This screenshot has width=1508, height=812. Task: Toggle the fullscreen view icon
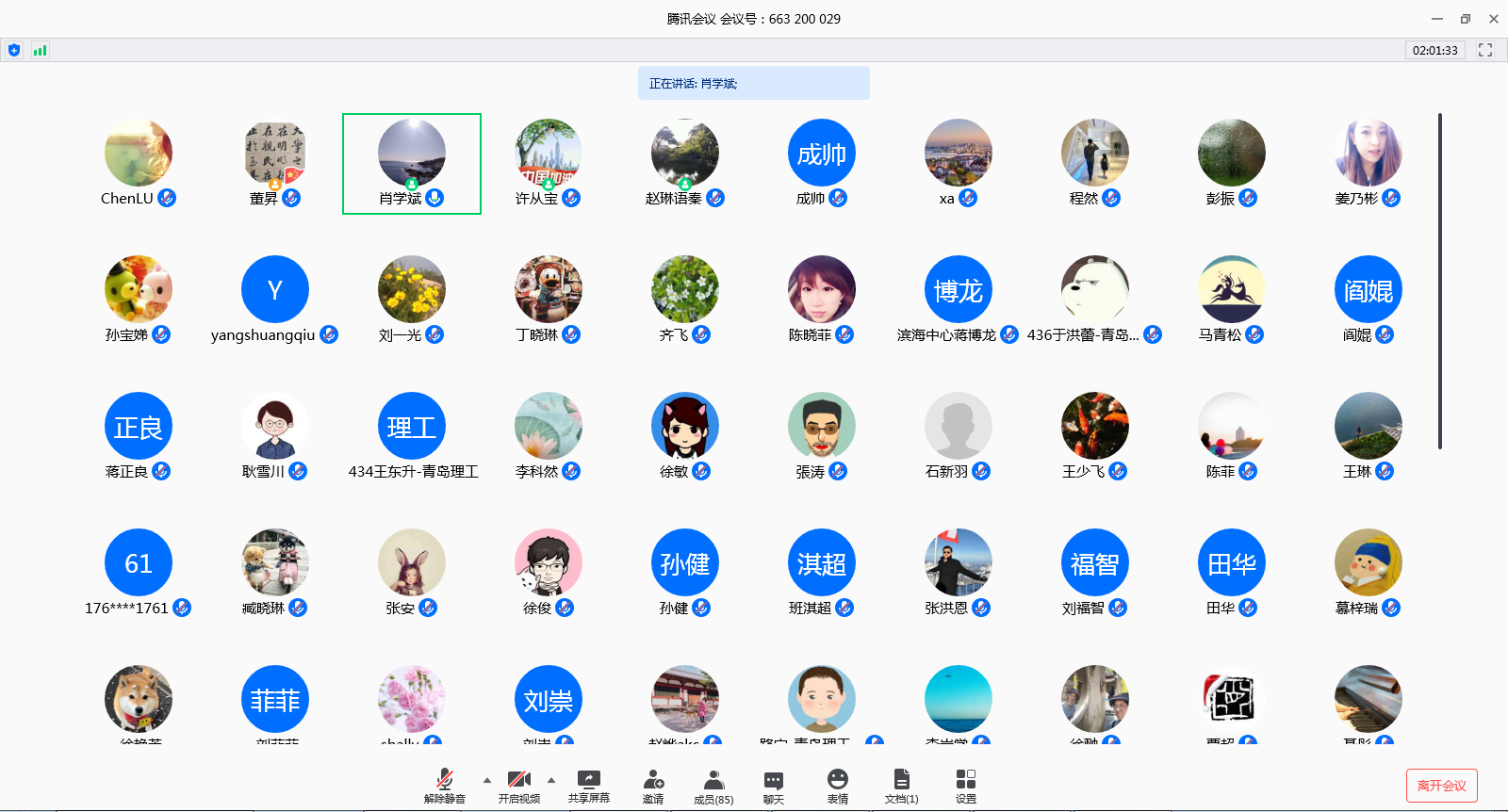(1485, 50)
